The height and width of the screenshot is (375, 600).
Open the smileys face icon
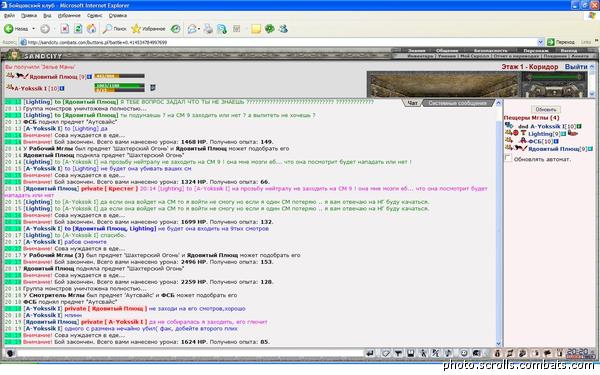point(463,353)
